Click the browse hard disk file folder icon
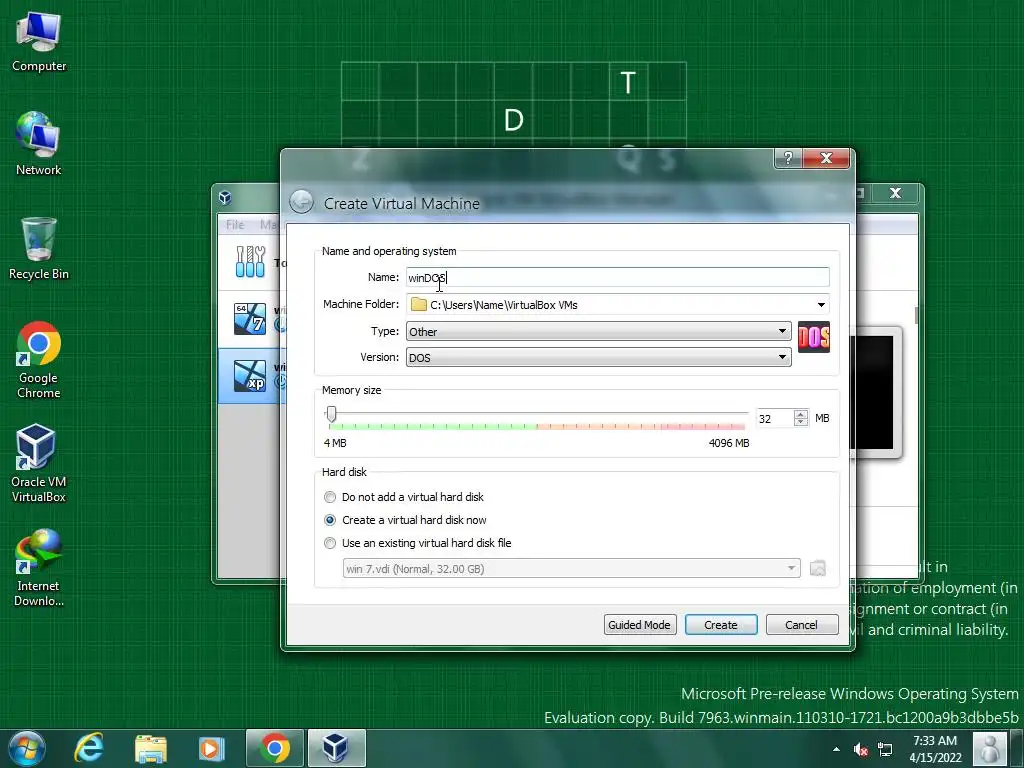This screenshot has width=1024, height=768. click(x=818, y=568)
